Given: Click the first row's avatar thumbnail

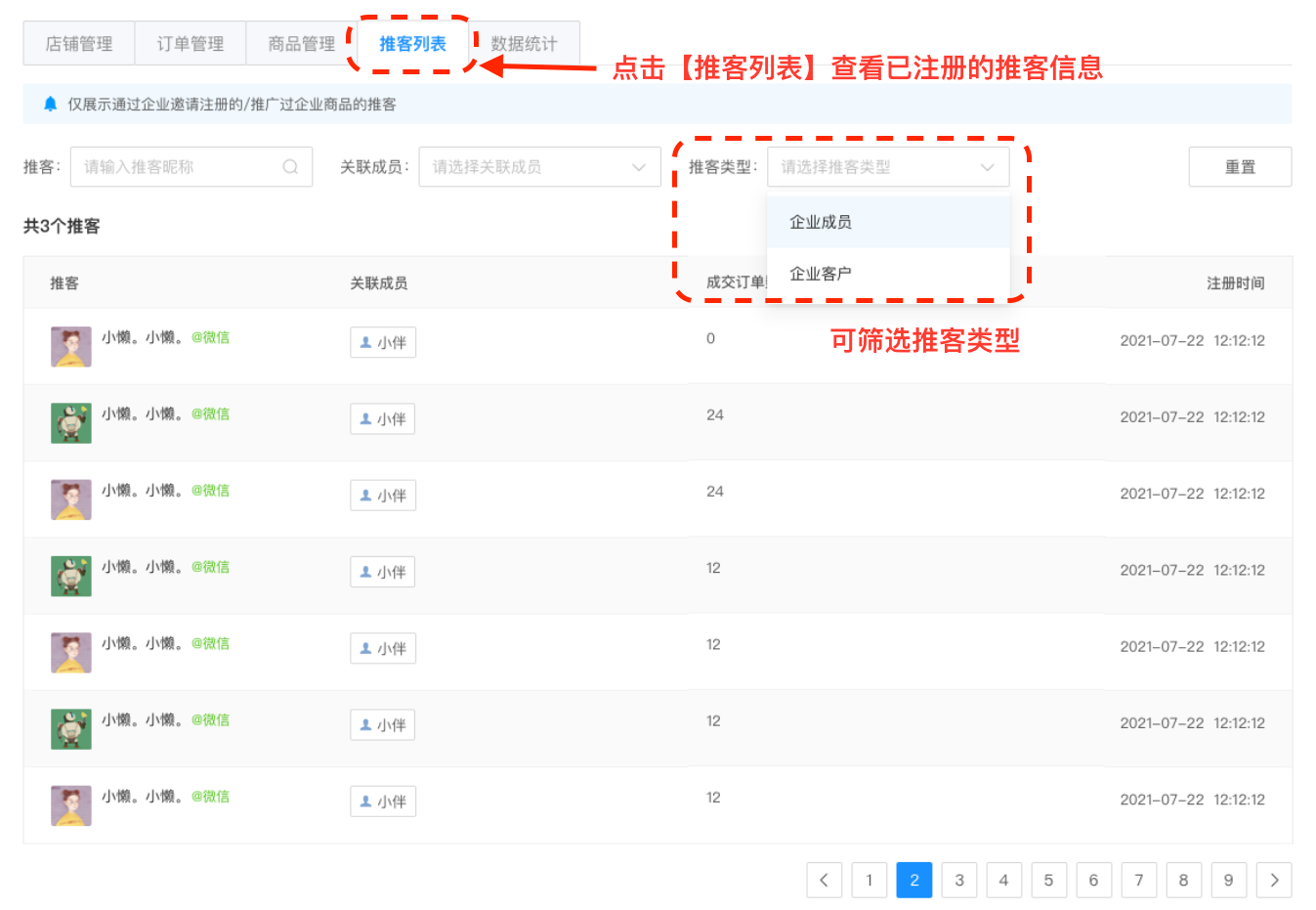Looking at the screenshot, I should click(70, 346).
